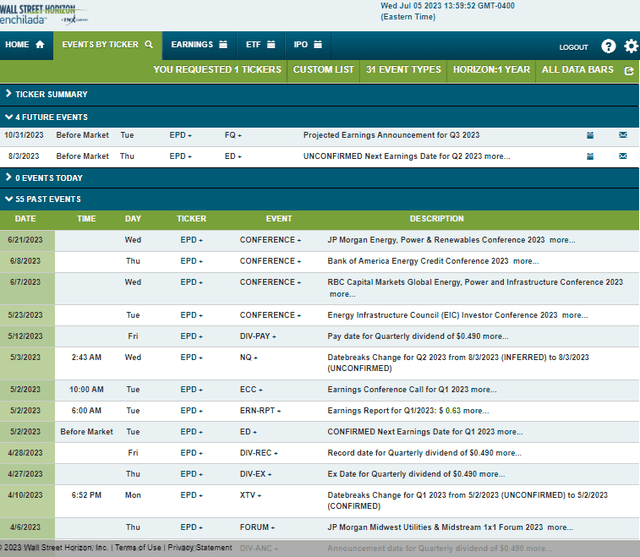640x557 pixels.
Task: Open the FQ event type dropdown
Action: pos(233,135)
